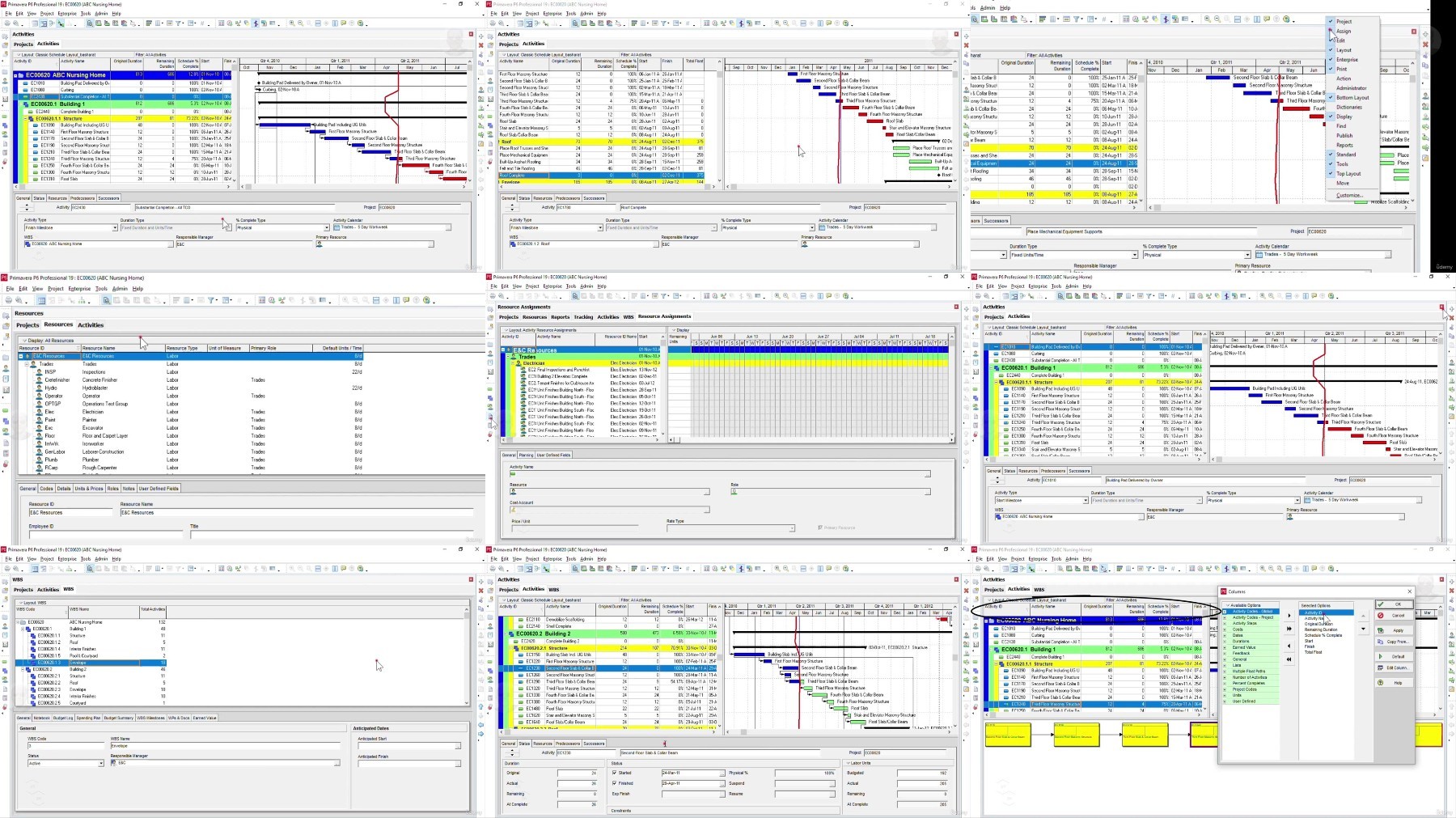Click move-up arrow in Columns dialog
This screenshot has height=818, width=1456.
click(x=1363, y=616)
